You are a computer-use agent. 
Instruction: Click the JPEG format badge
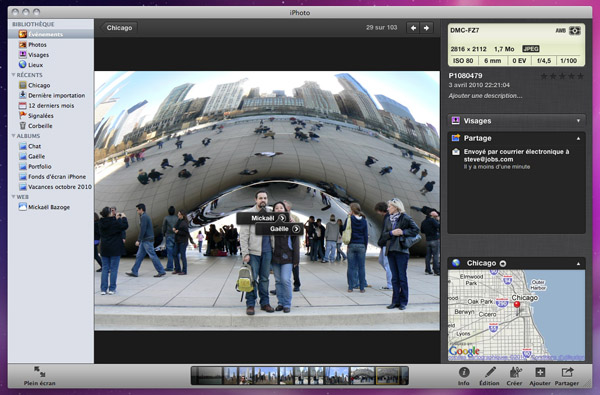point(531,49)
